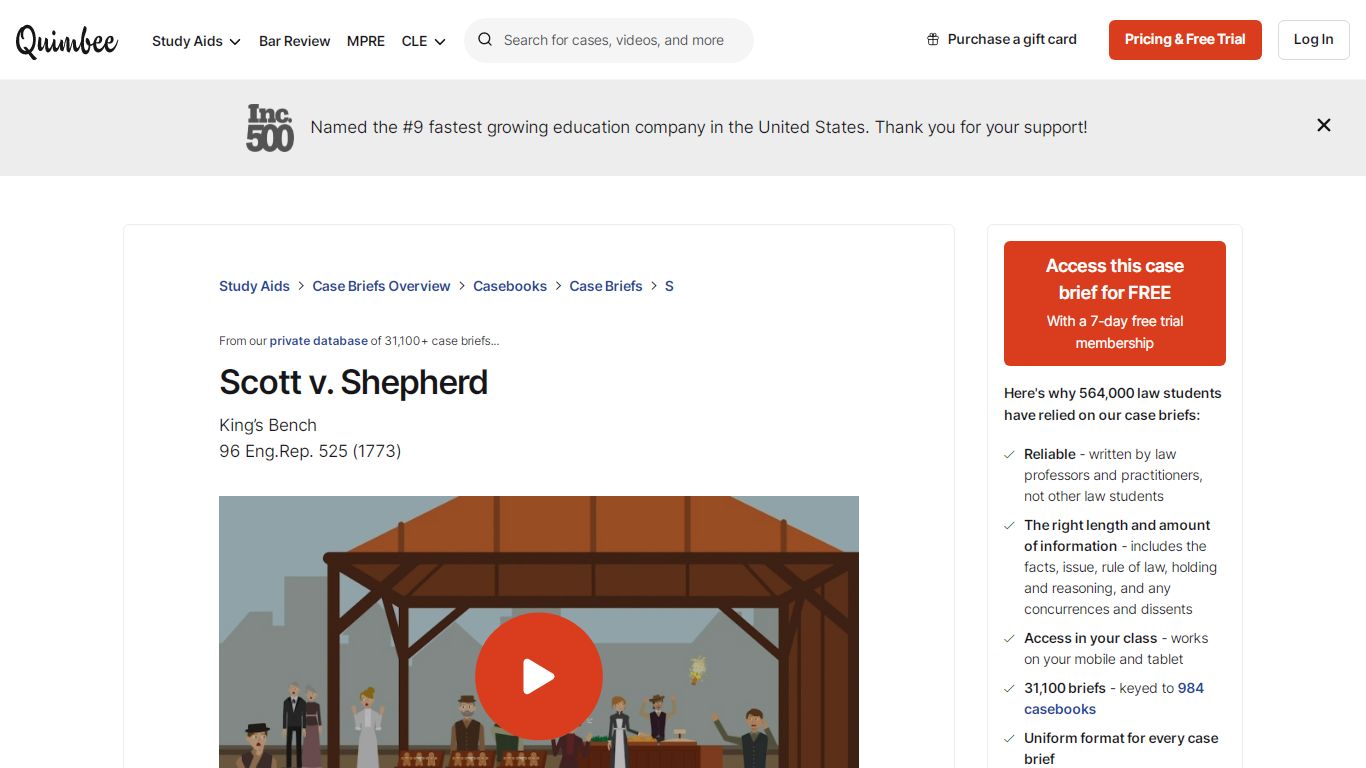Click the Inc. 500 badge
This screenshot has height=768, width=1366.
(x=270, y=128)
